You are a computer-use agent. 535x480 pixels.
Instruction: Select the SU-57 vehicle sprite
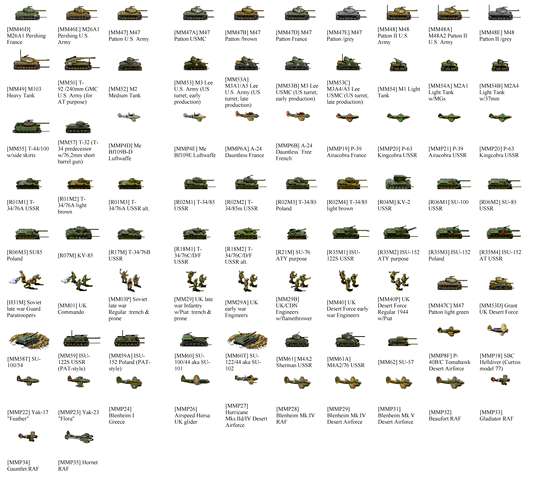[x=402, y=340]
